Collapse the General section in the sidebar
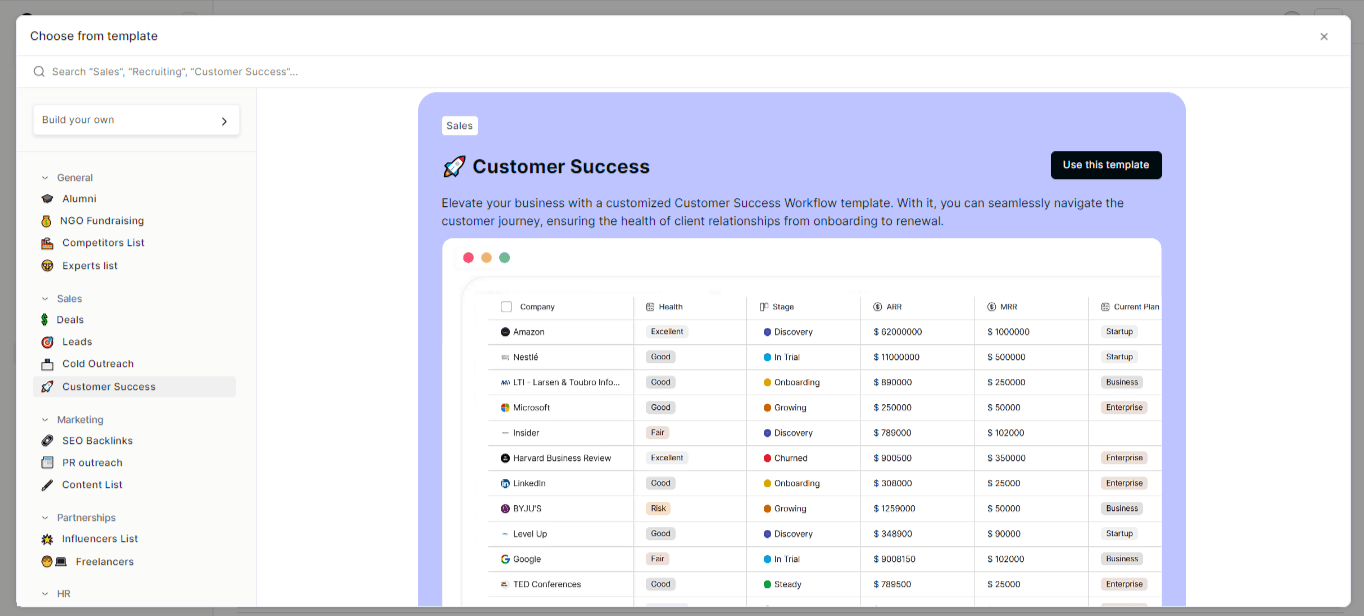Viewport: 1364px width, 616px height. 43,177
